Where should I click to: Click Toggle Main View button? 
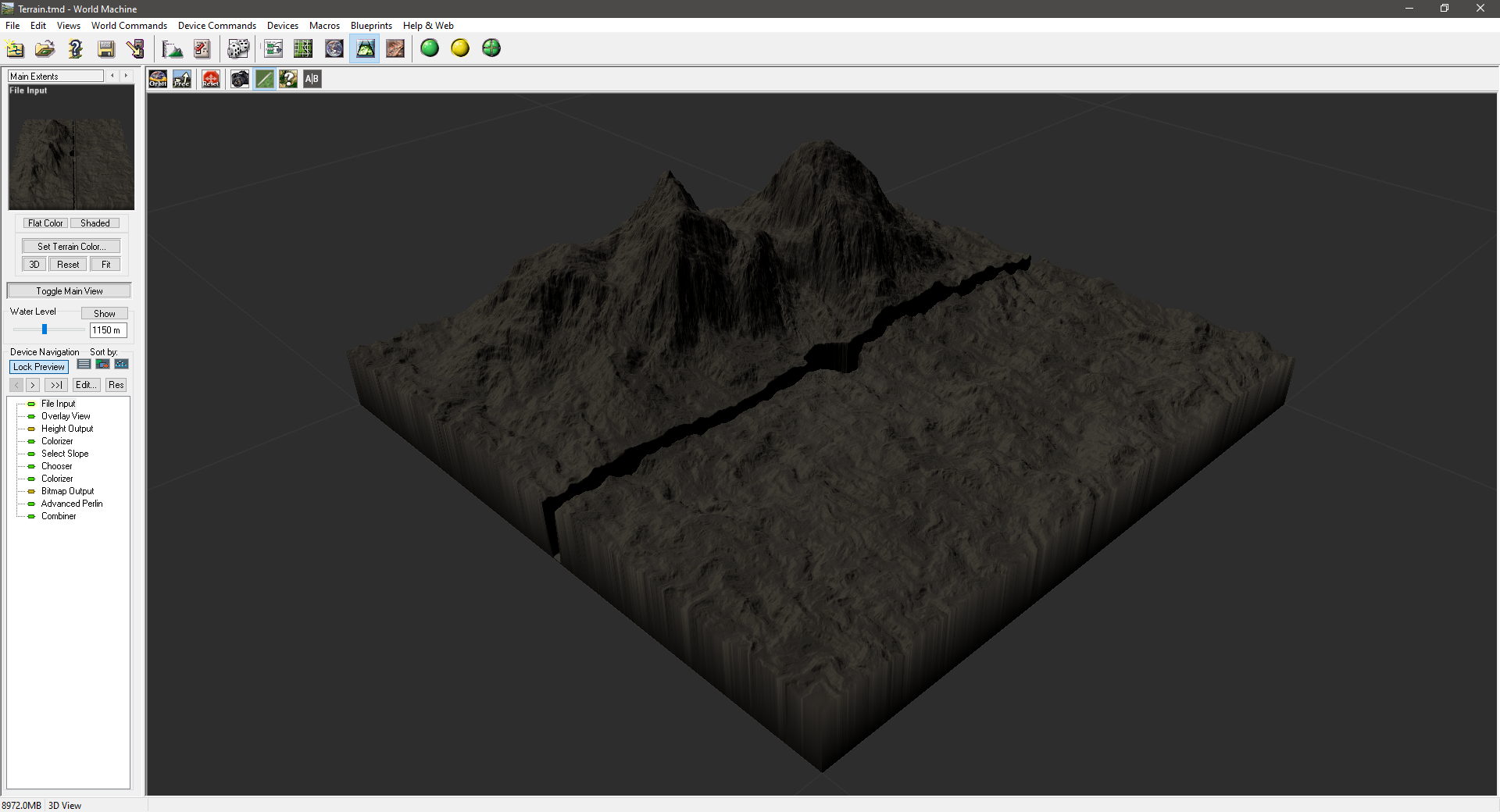point(69,291)
